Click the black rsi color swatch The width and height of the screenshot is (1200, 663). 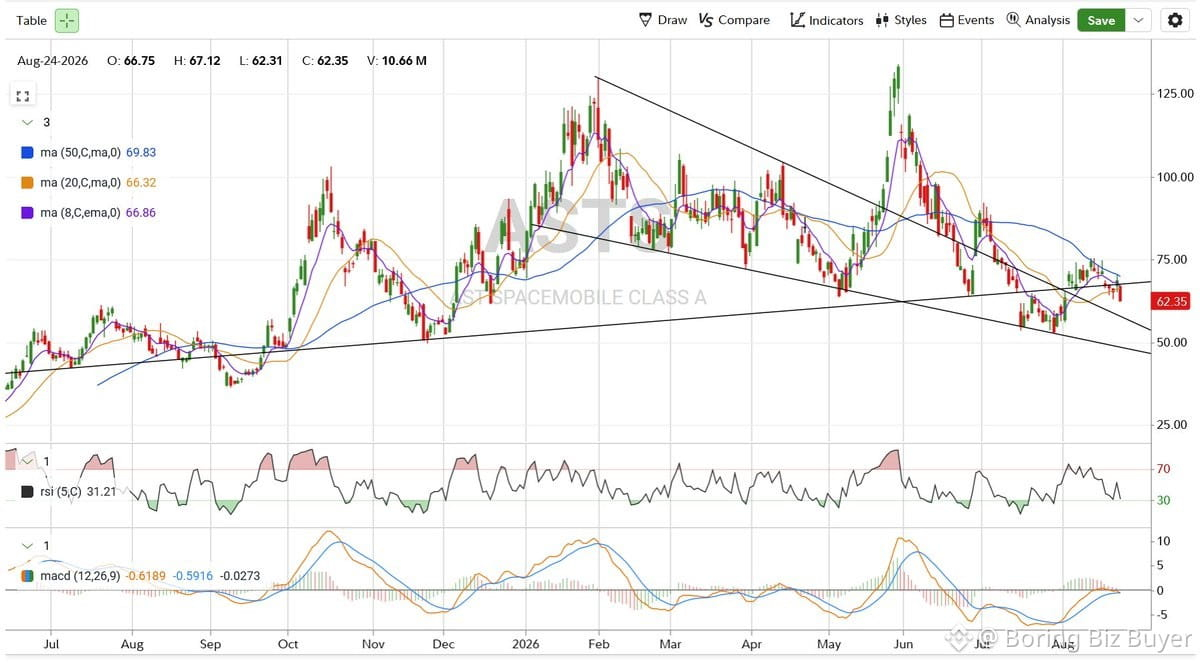coord(27,492)
